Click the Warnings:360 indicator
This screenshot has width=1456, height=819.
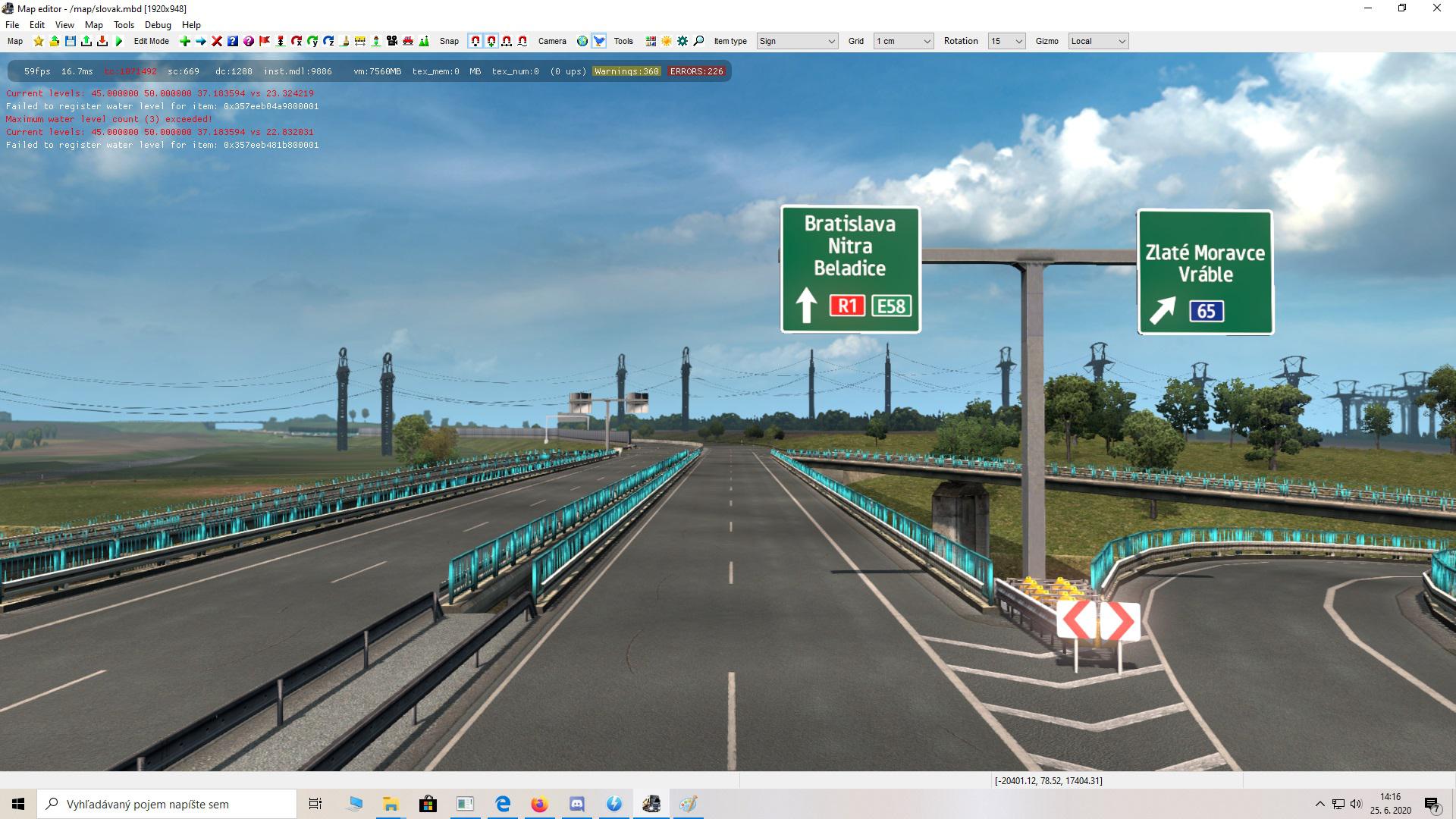(x=626, y=71)
